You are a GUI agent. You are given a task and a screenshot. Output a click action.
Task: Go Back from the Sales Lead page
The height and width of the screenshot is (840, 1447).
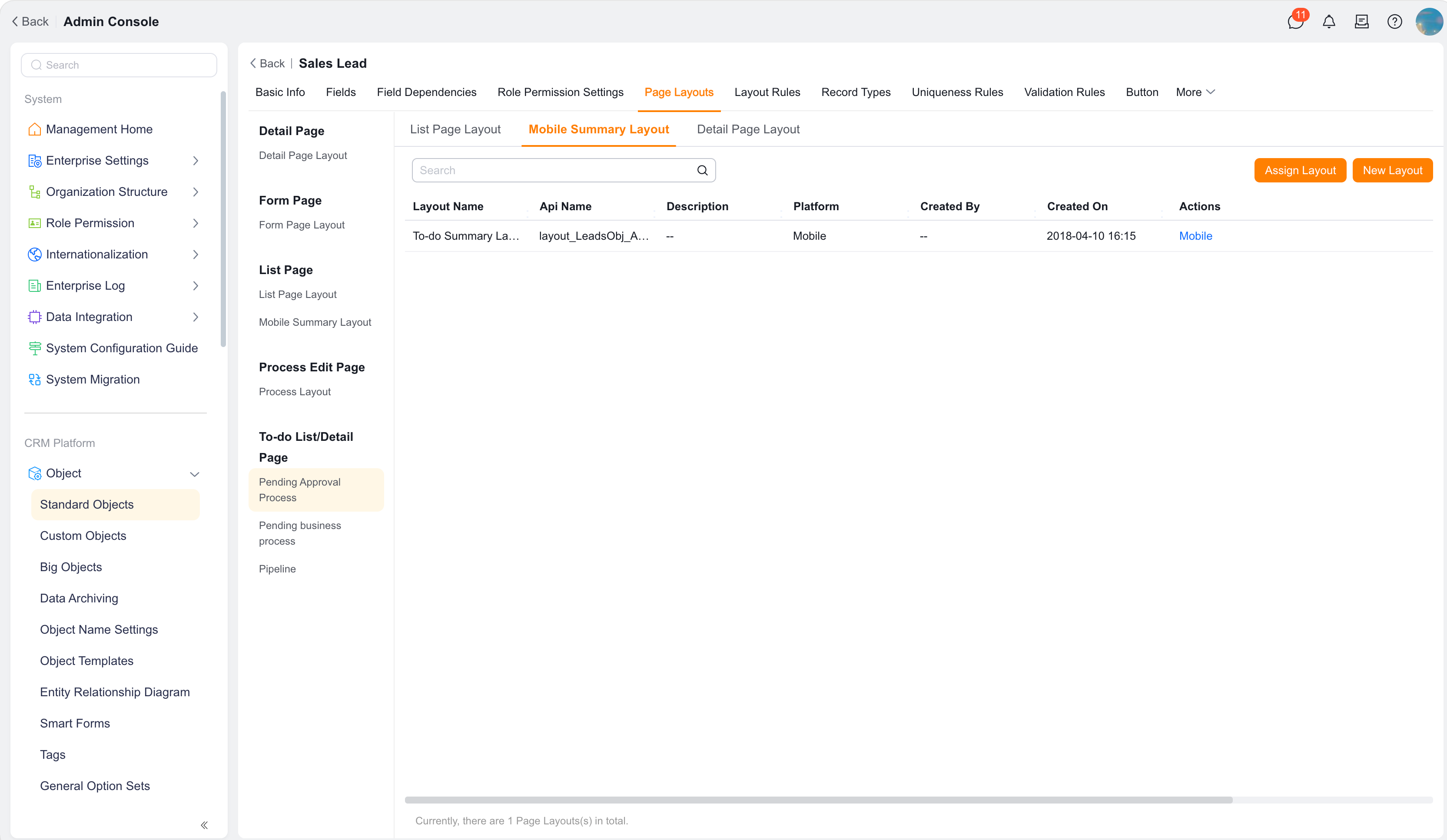tap(267, 64)
